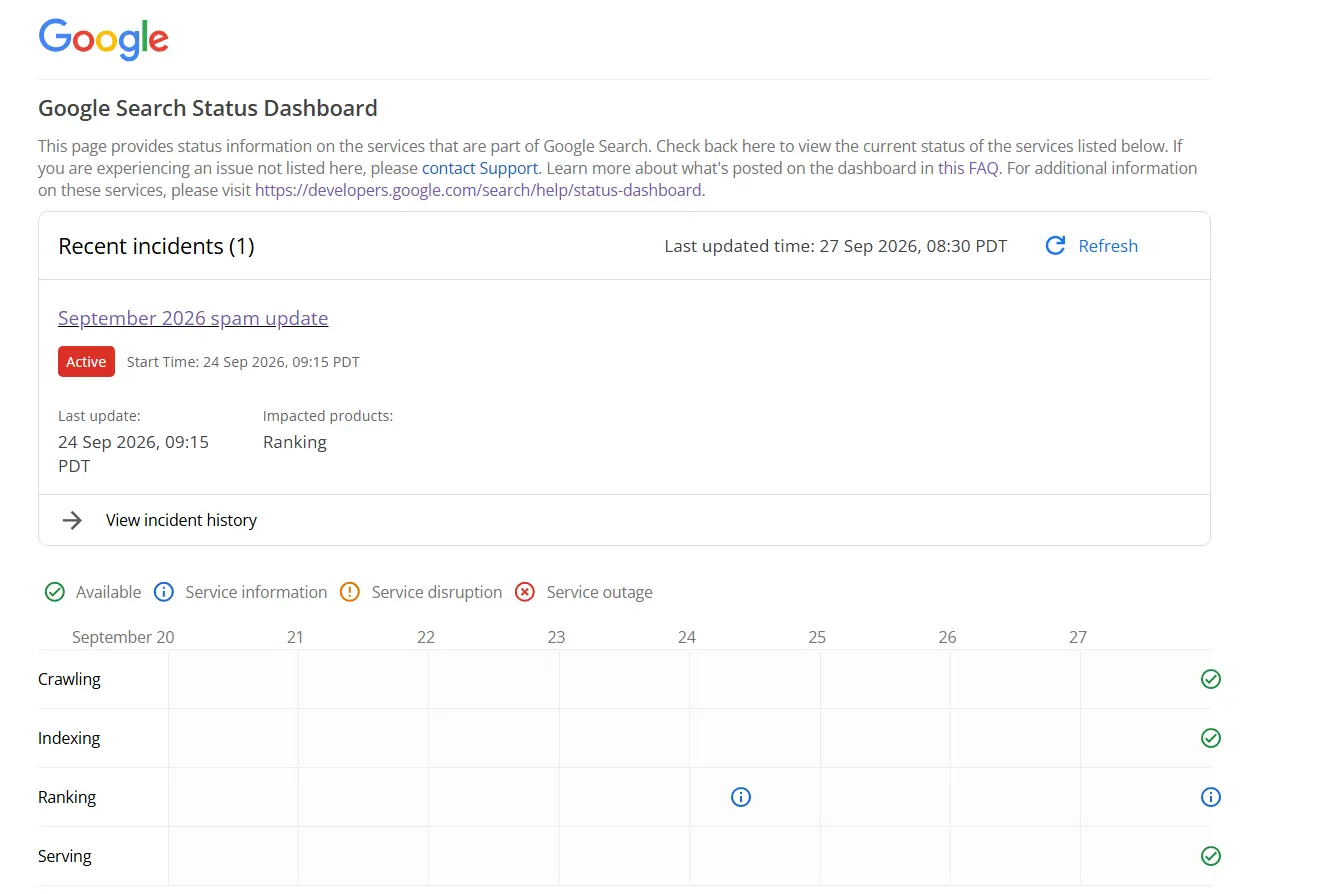Image resolution: width=1333 pixels, height=894 pixels.
Task: Click the Start Time: 24 Sep 2026 text
Action: (243, 362)
